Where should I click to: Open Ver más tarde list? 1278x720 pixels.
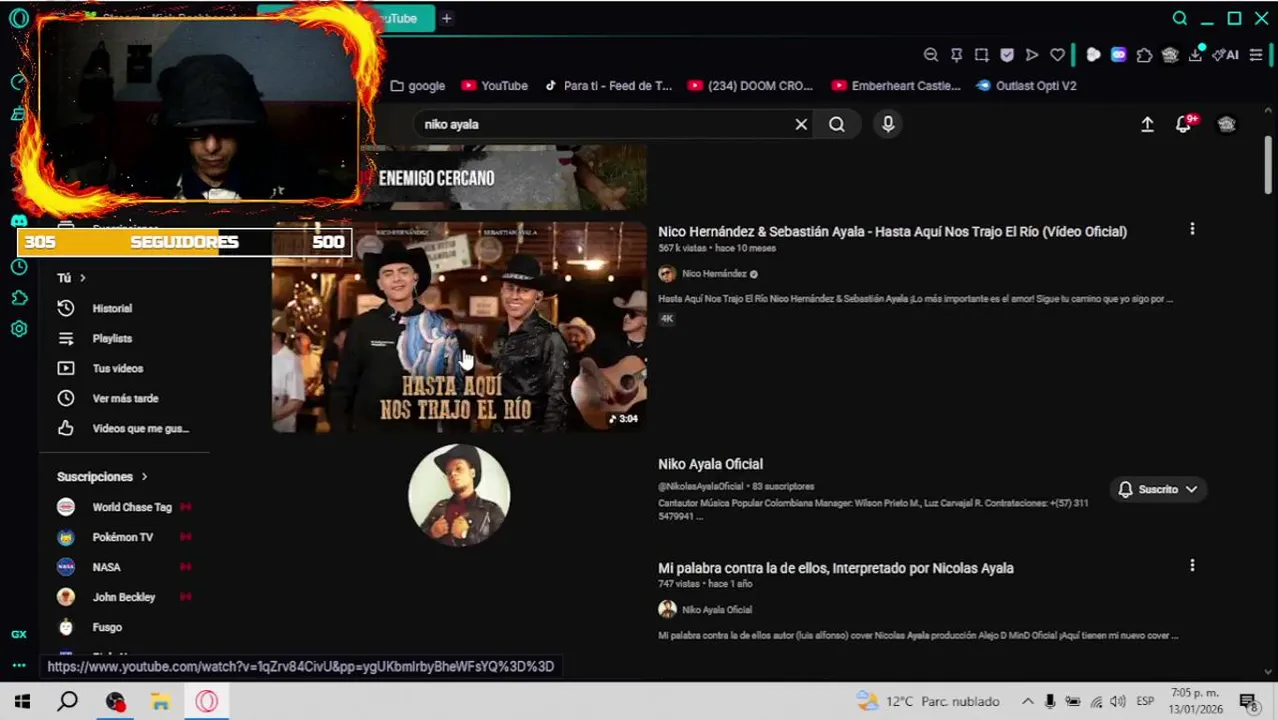[125, 399]
